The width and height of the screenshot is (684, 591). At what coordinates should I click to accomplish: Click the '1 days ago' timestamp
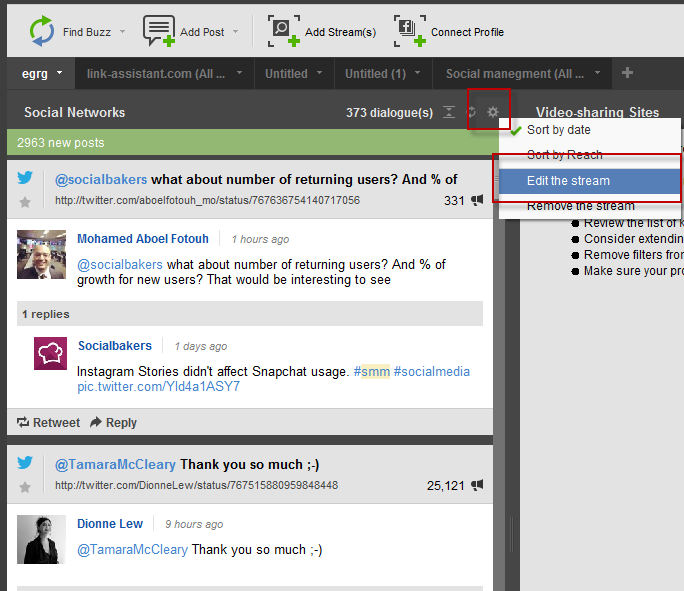(201, 346)
